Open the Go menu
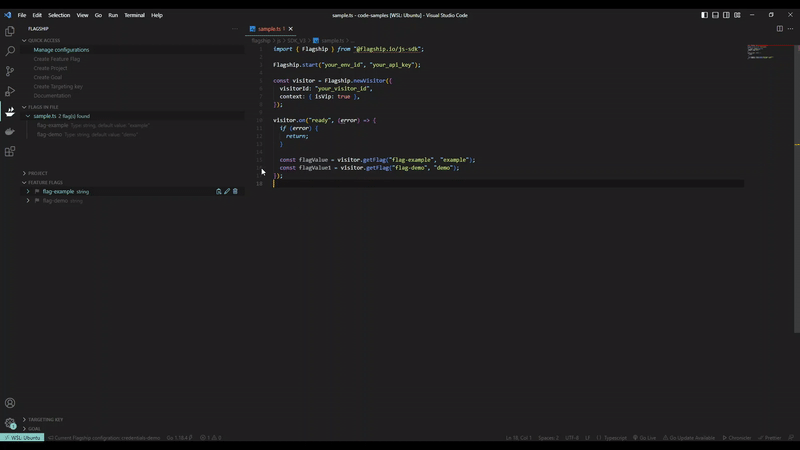800x450 pixels. pos(98,15)
